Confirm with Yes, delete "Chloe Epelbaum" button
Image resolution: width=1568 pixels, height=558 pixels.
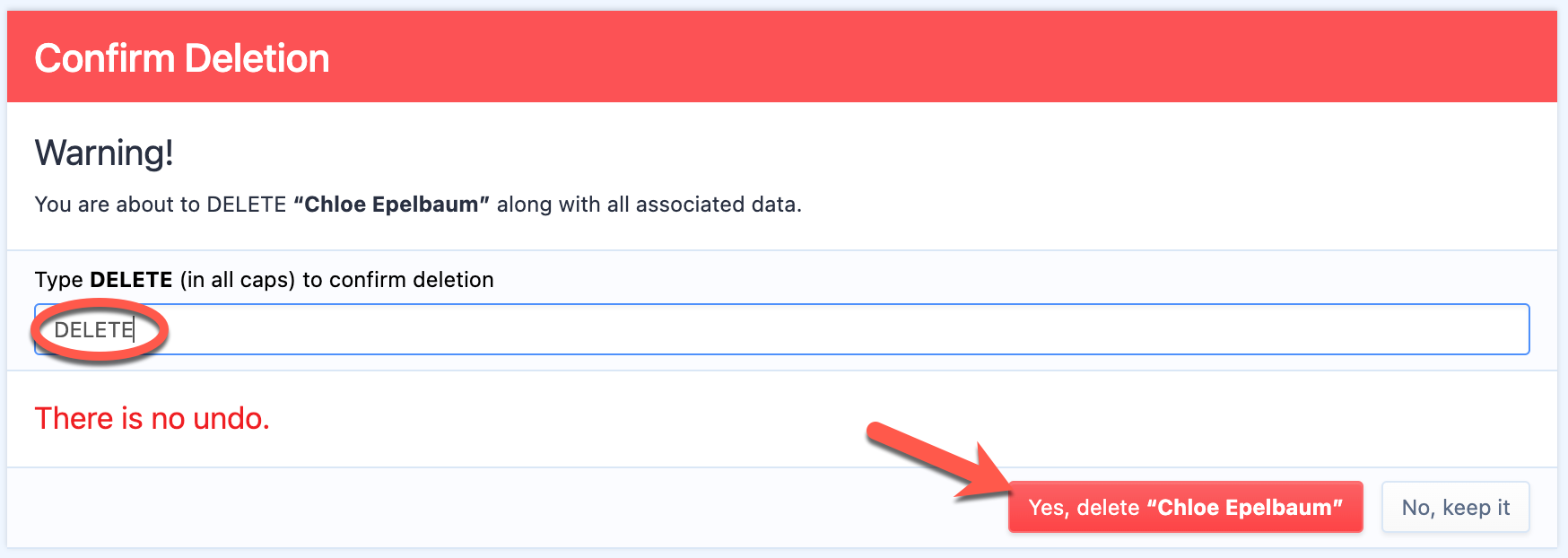coord(1185,507)
